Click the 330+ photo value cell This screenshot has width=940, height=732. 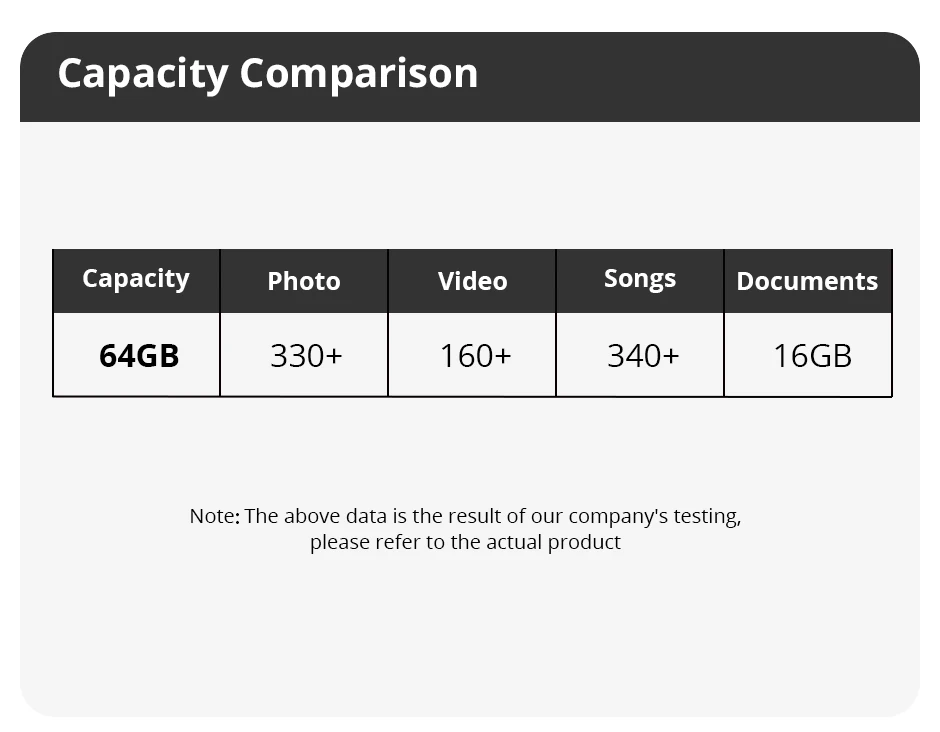(x=306, y=356)
